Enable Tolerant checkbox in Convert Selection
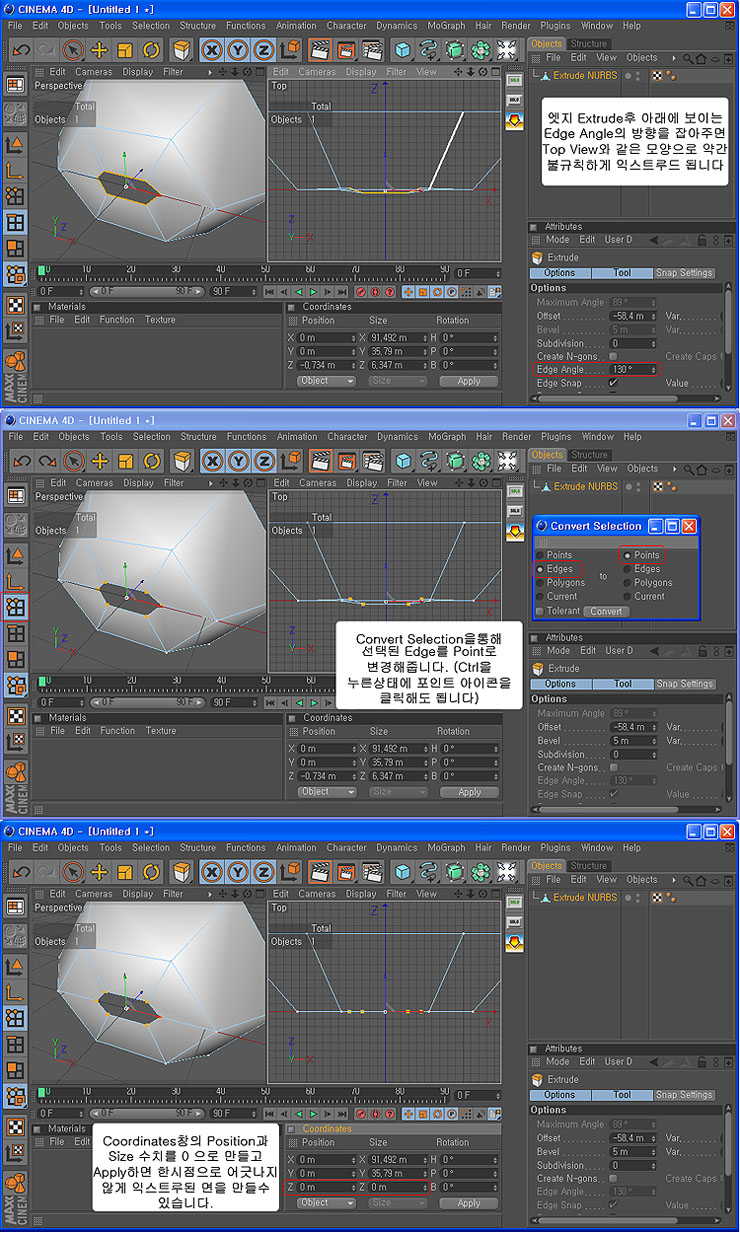Screen dimensions: 740x1233 tap(540, 611)
